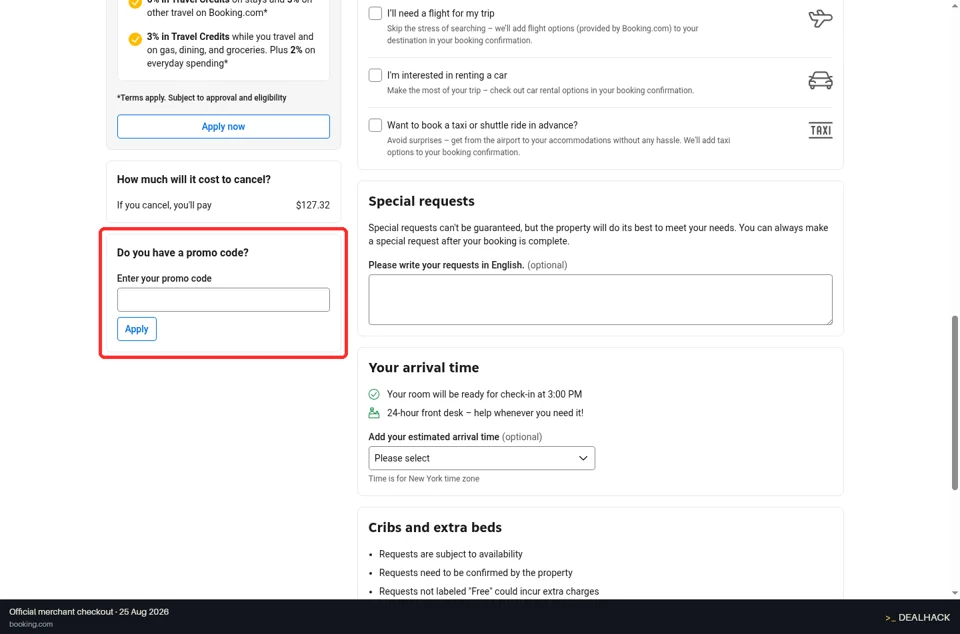The width and height of the screenshot is (960, 634).
Task: Click "Your room will be ready for check-in" text
Action: [484, 394]
